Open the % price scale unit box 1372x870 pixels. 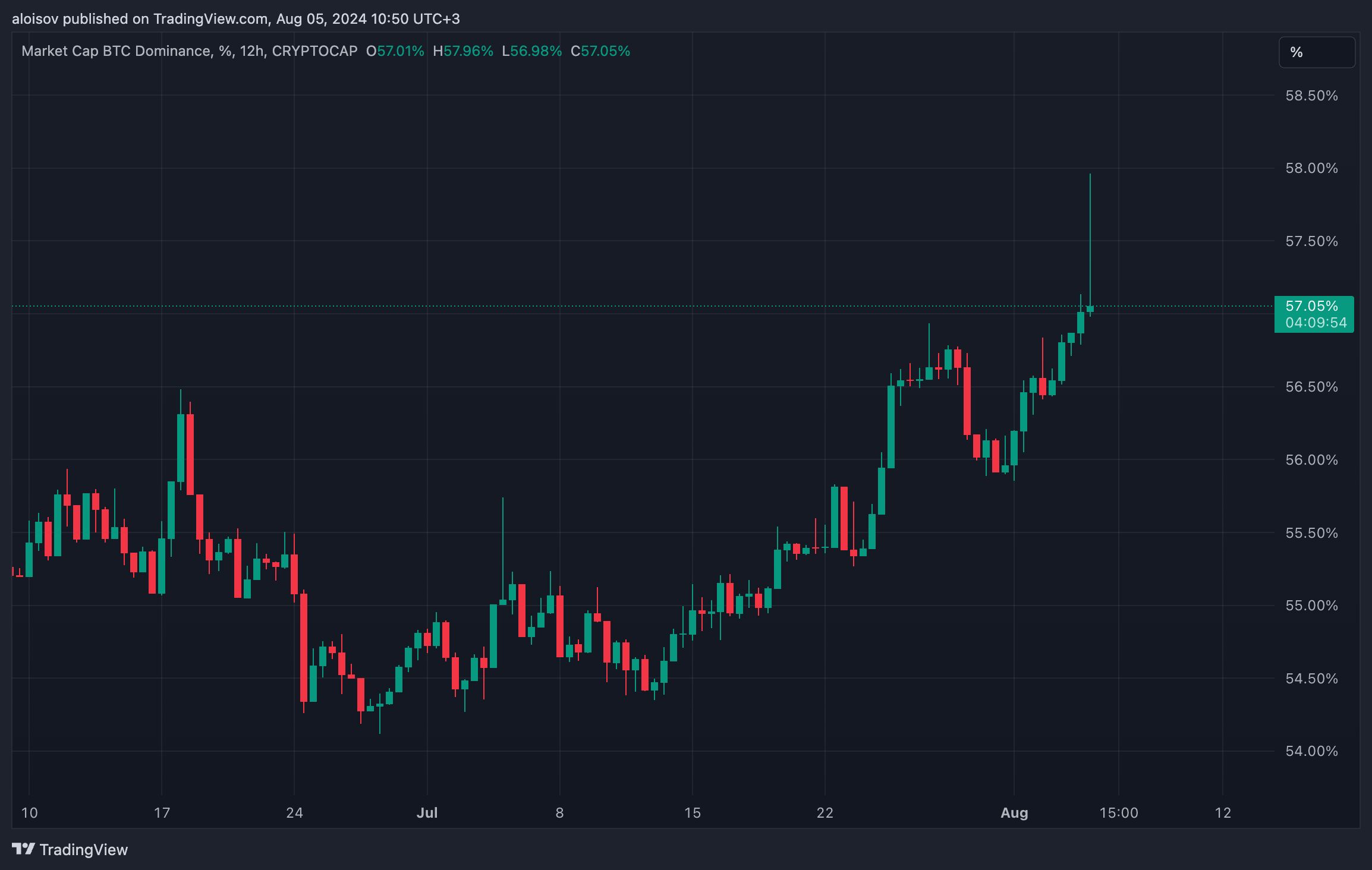tap(1317, 52)
